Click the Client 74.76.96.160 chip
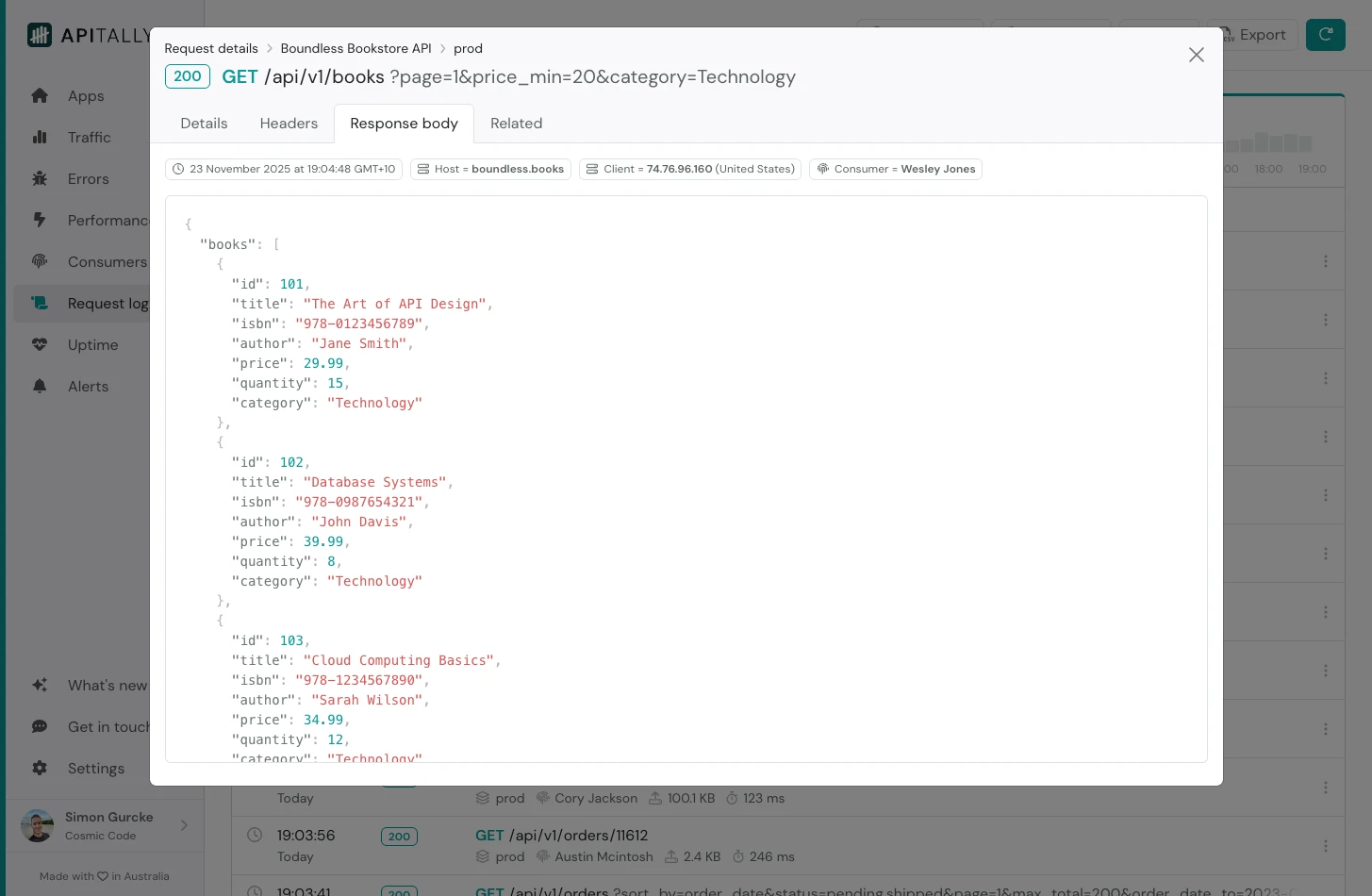This screenshot has height=896, width=1372. pos(689,170)
